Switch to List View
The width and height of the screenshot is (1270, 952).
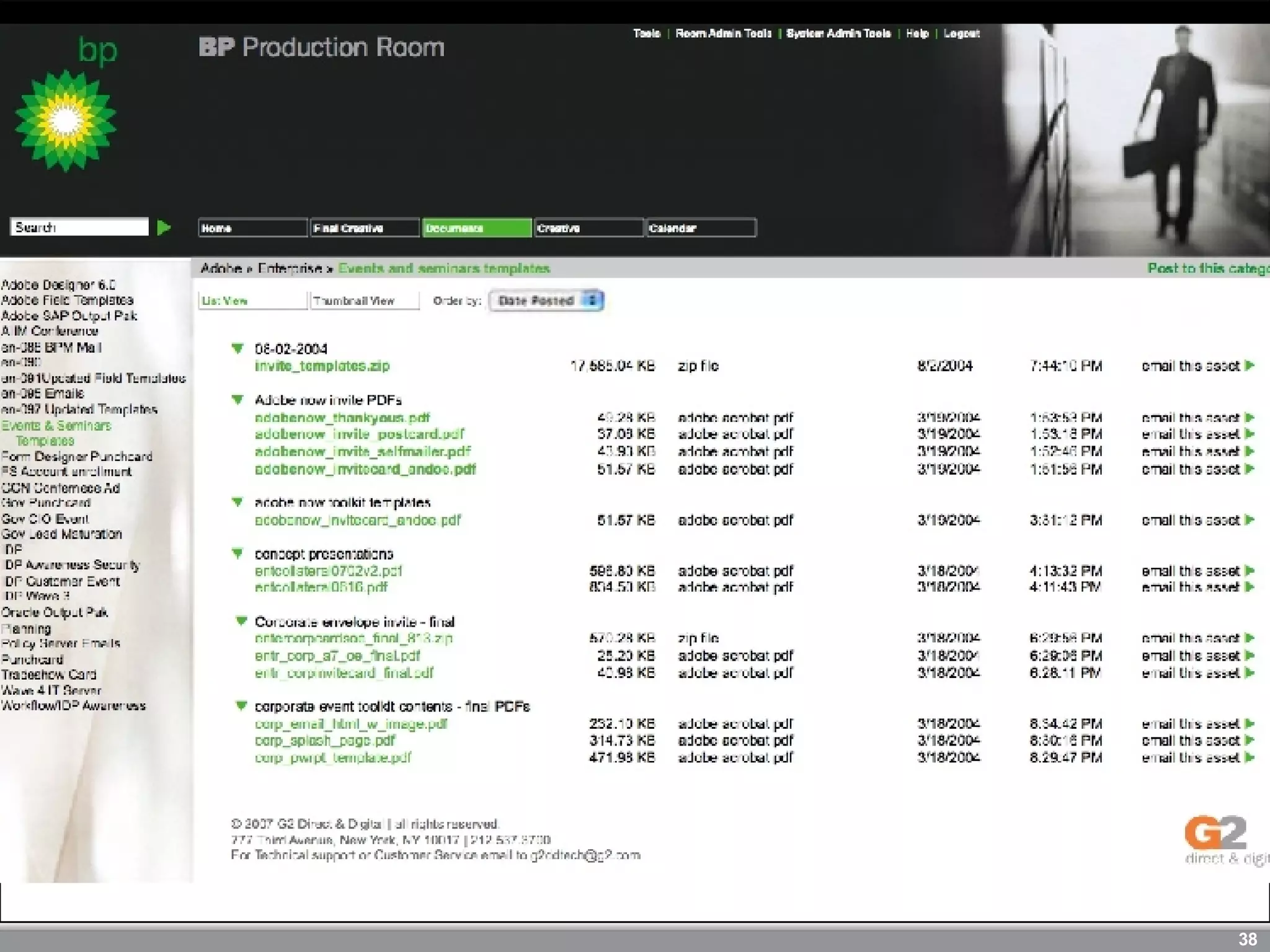coord(252,301)
